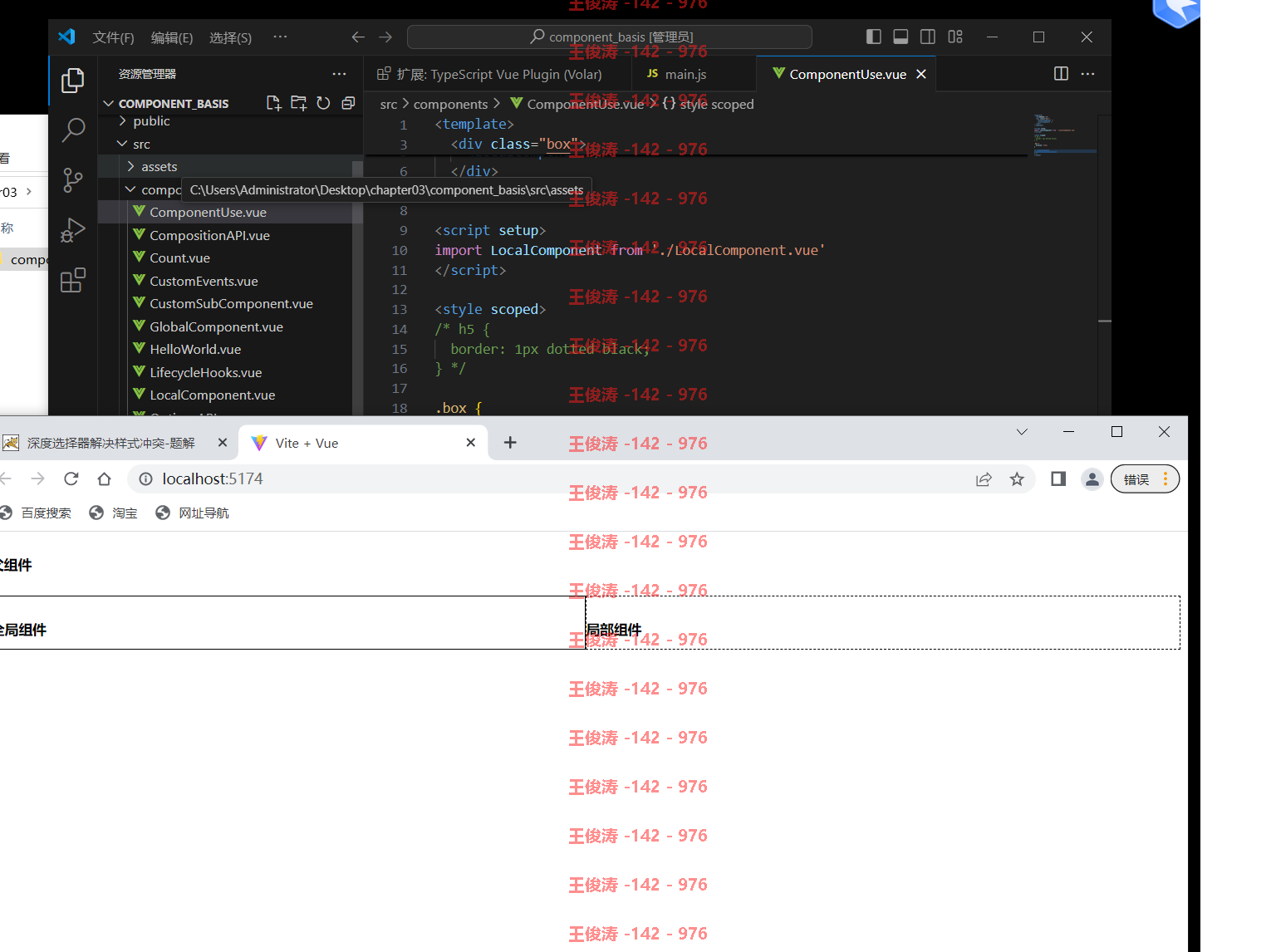
Task: Click the 错误 update button
Action: (1145, 478)
